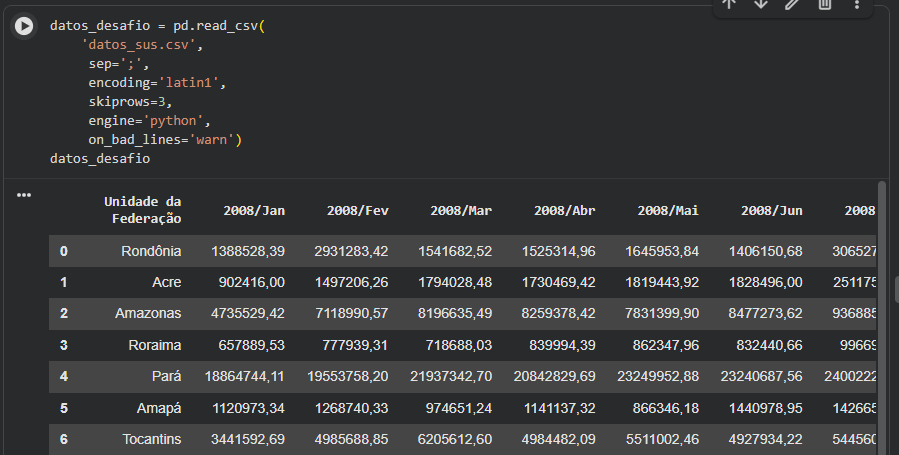Click the 2008/Mar column header
The image size is (899, 455).
(461, 211)
